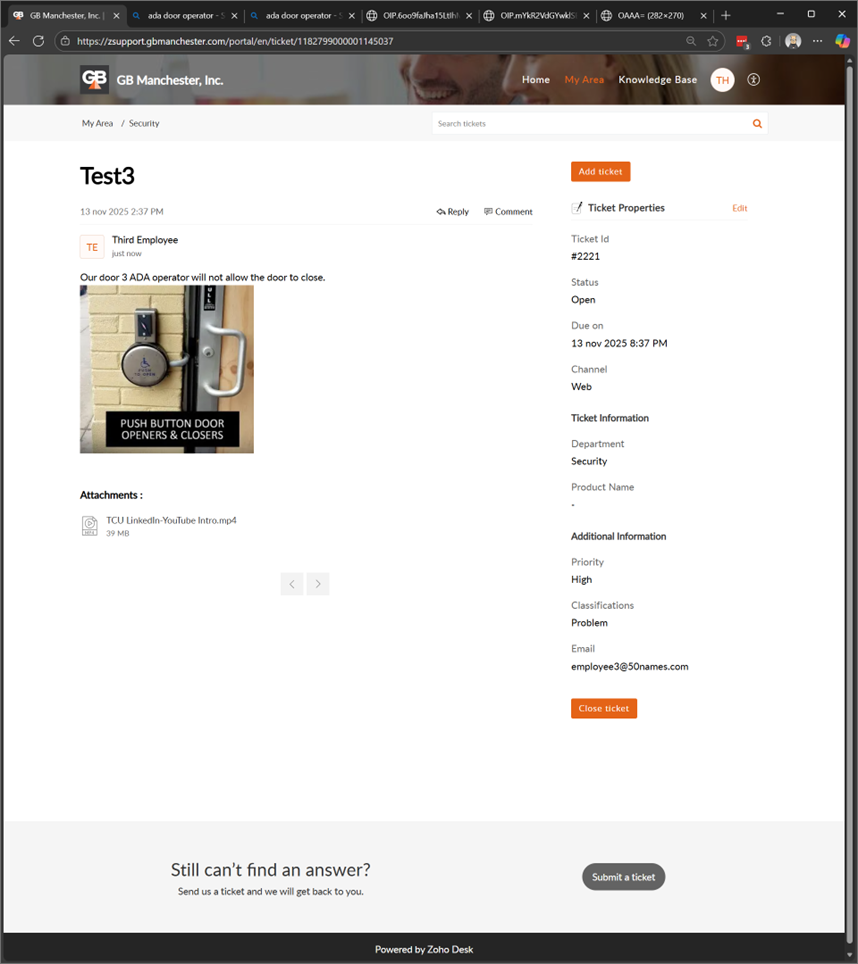Open the browser extensions puzzle icon
The height and width of the screenshot is (964, 858).
[x=766, y=41]
